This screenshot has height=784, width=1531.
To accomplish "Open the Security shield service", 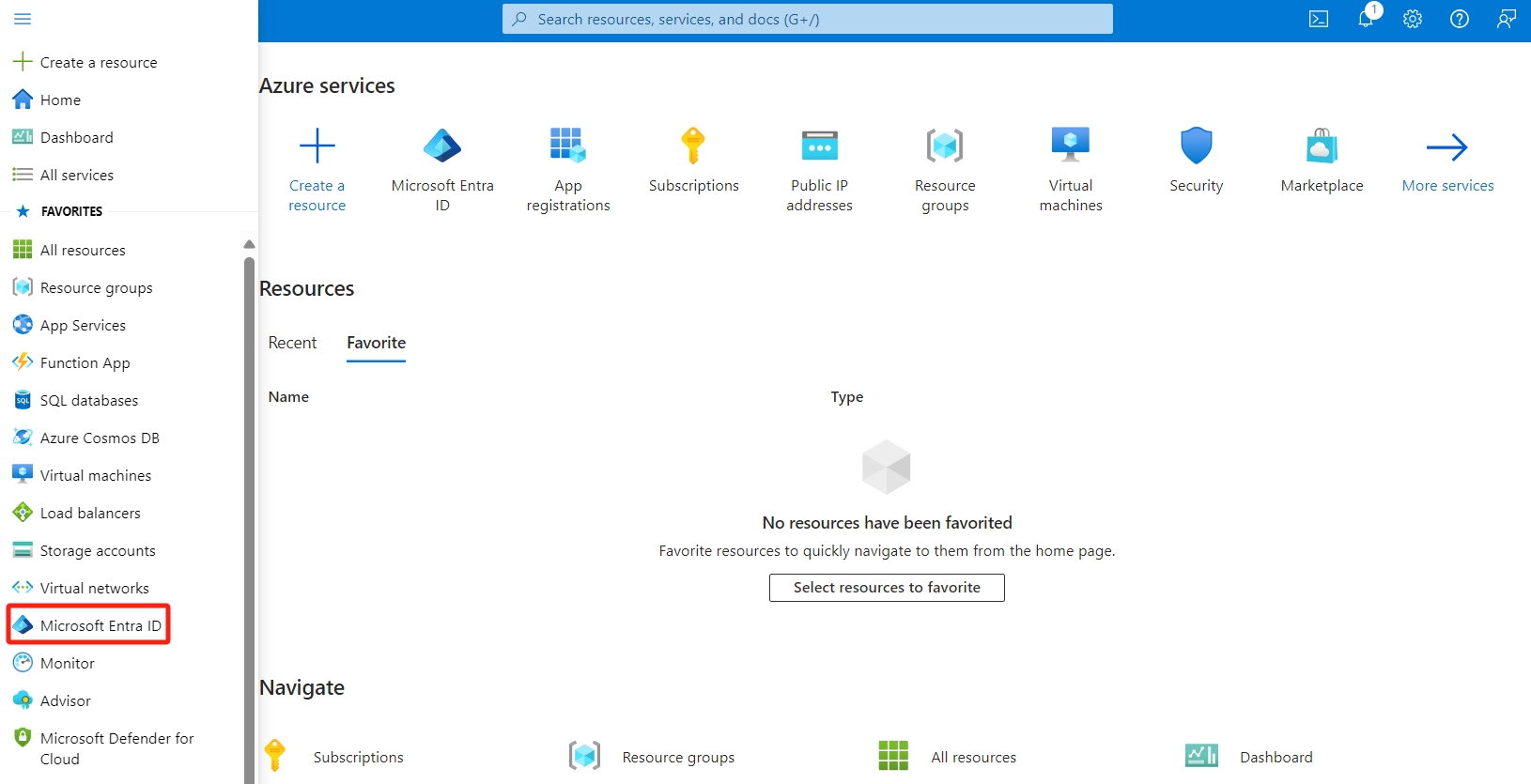I will point(1196,147).
